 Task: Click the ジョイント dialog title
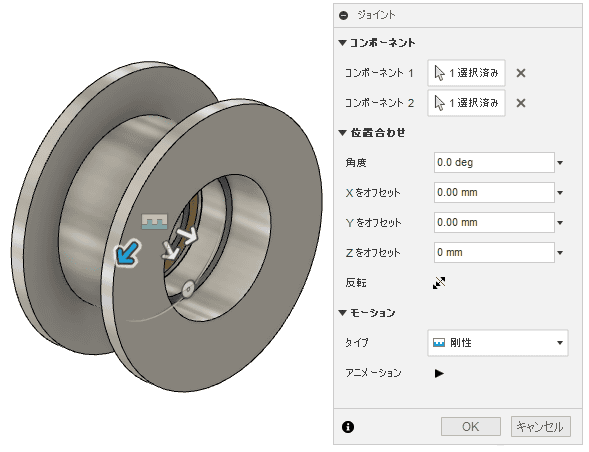click(376, 15)
